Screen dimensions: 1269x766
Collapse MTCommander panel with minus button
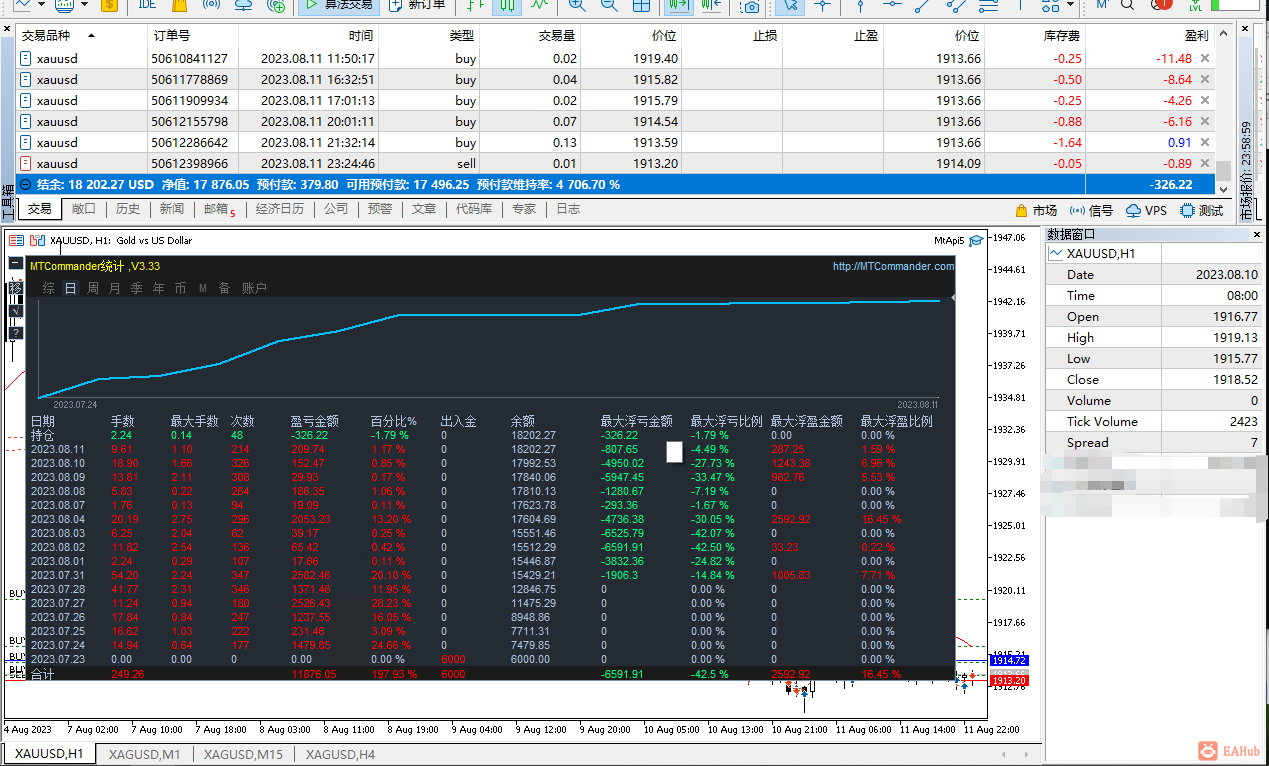pyautogui.click(x=15, y=264)
